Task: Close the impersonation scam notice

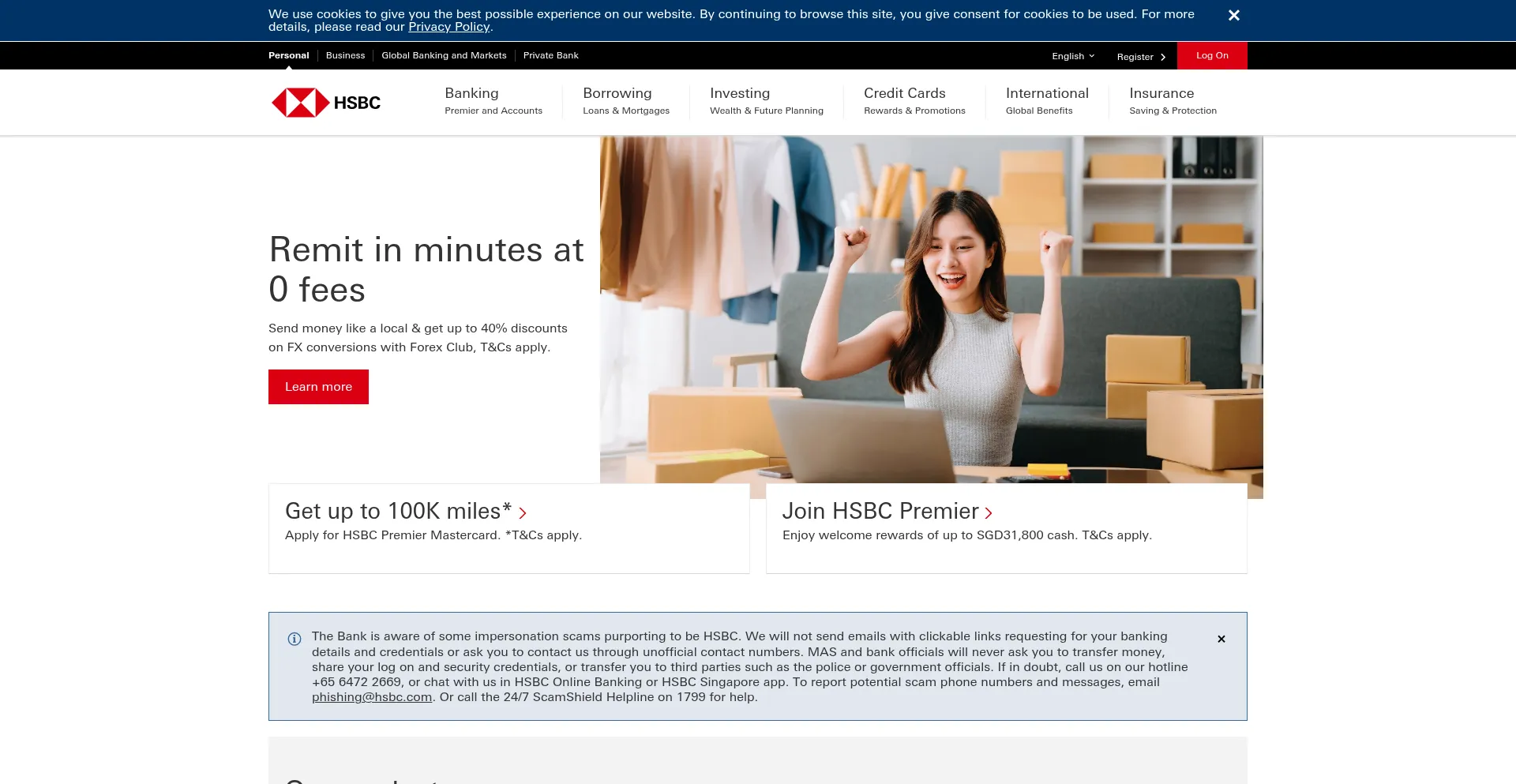Action: 1221,639
